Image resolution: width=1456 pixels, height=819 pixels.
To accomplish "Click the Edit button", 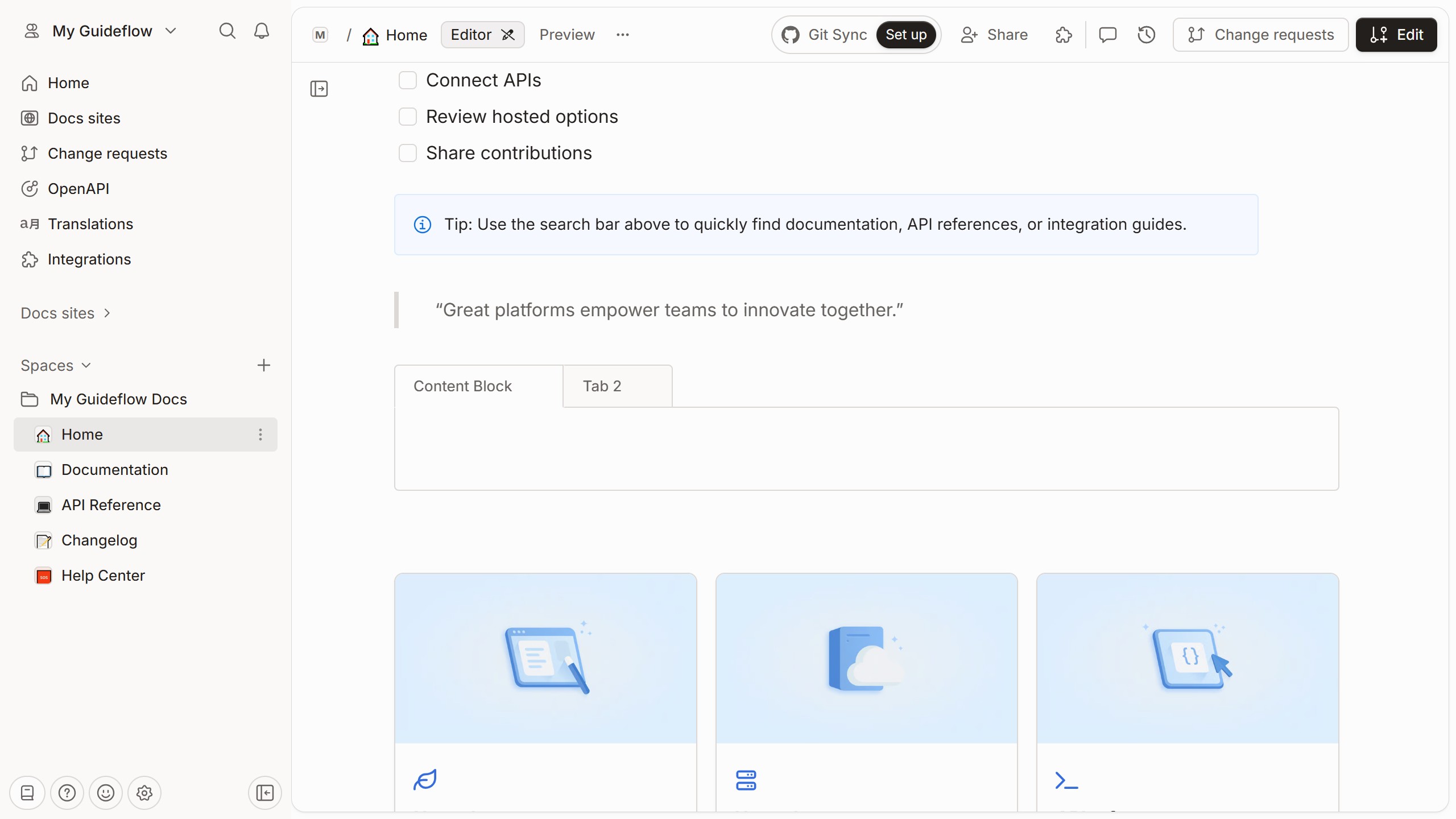I will [1396, 35].
